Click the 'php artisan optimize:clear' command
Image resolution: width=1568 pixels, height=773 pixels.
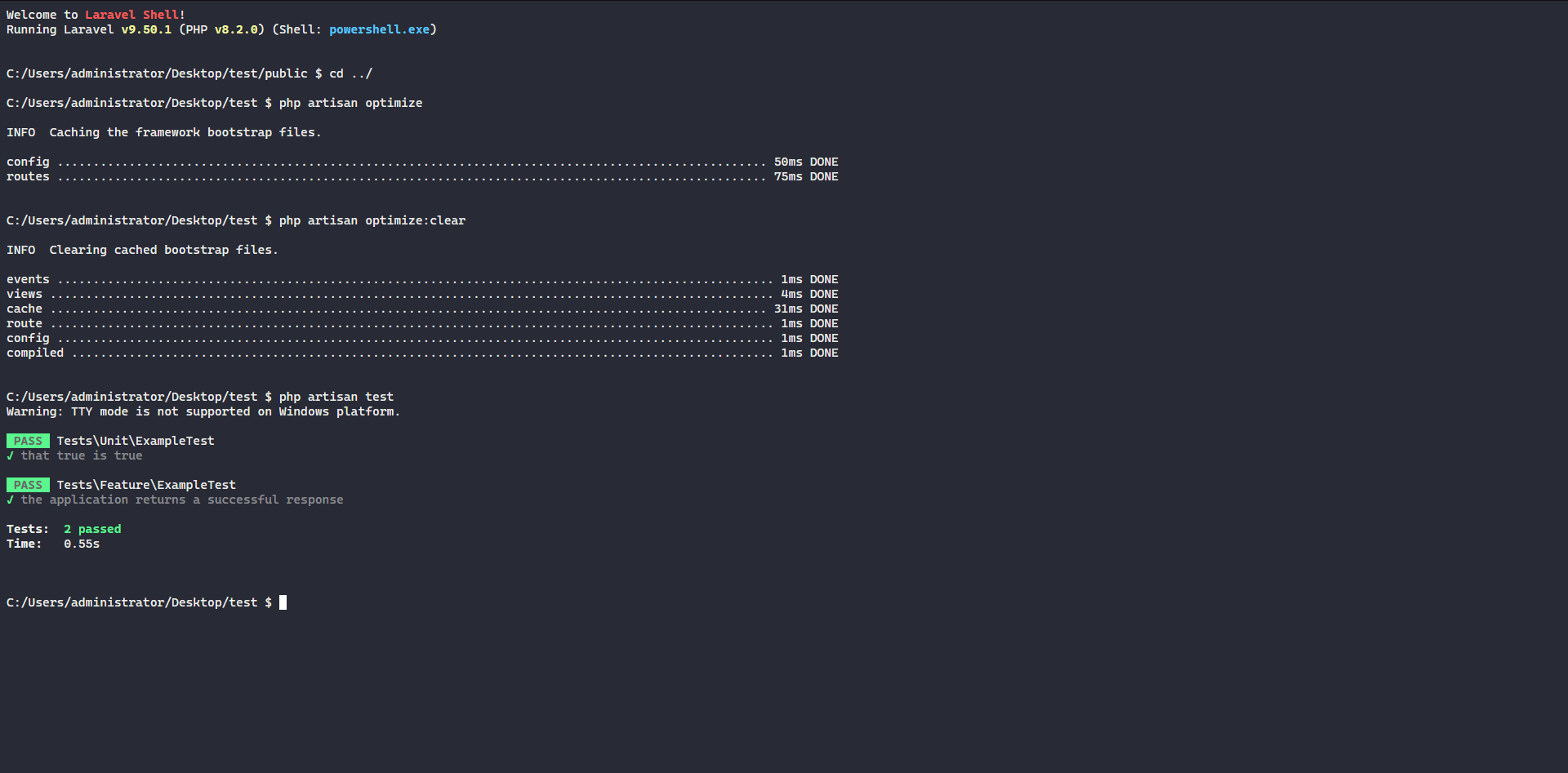[372, 220]
